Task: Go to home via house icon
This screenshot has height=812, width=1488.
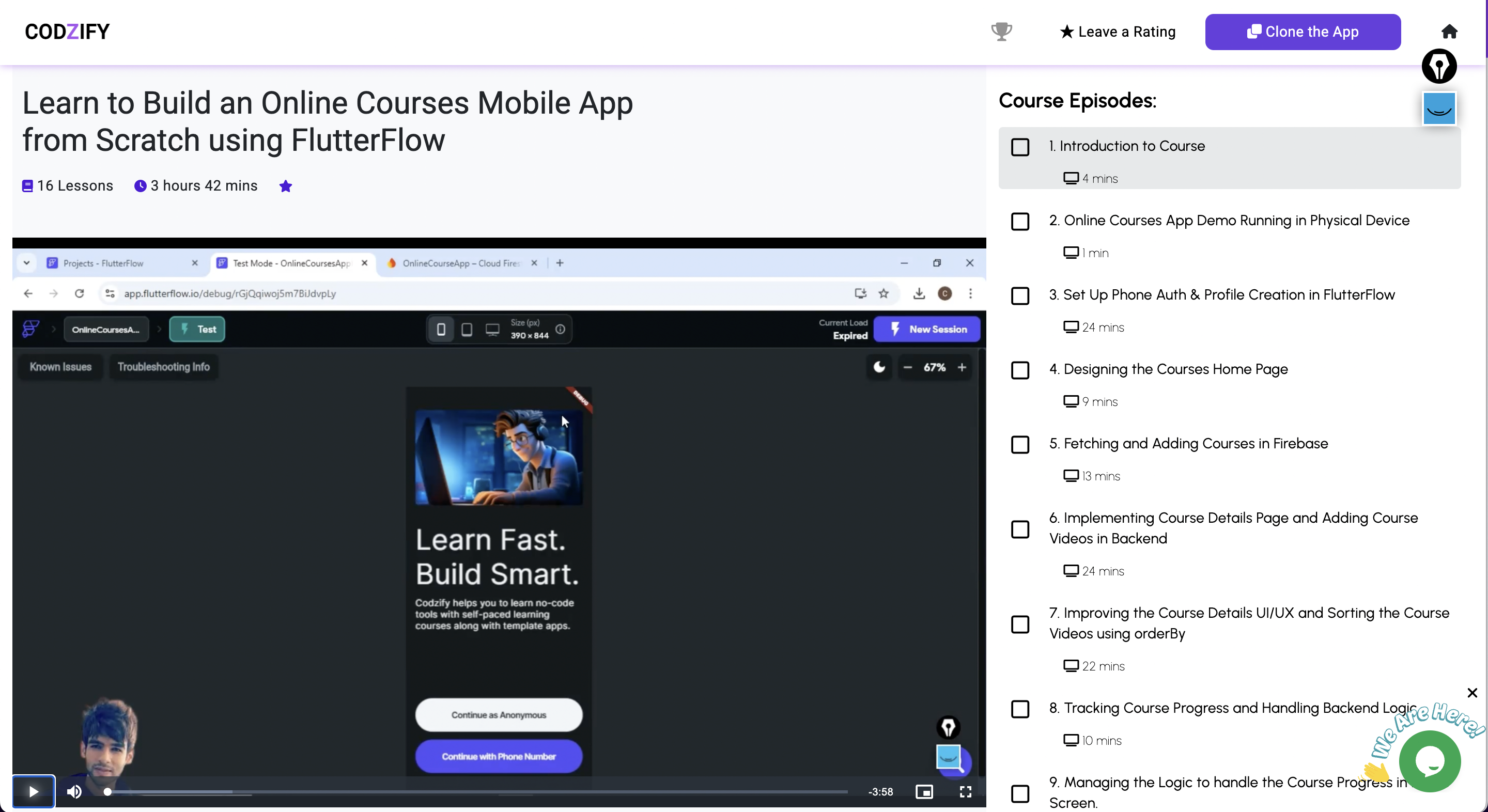Action: (x=1449, y=32)
